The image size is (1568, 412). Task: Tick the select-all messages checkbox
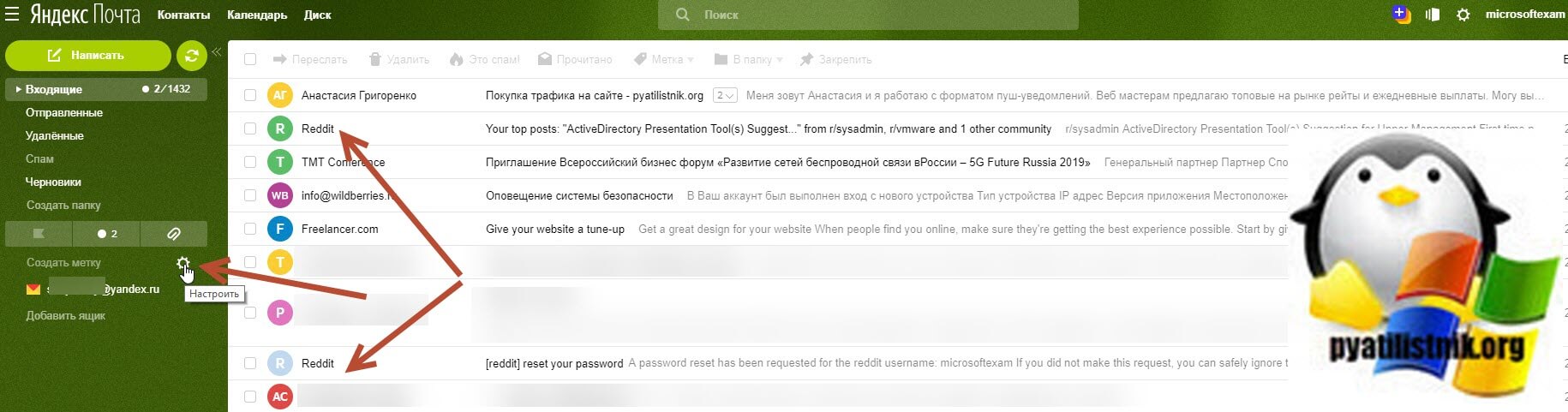[250, 59]
